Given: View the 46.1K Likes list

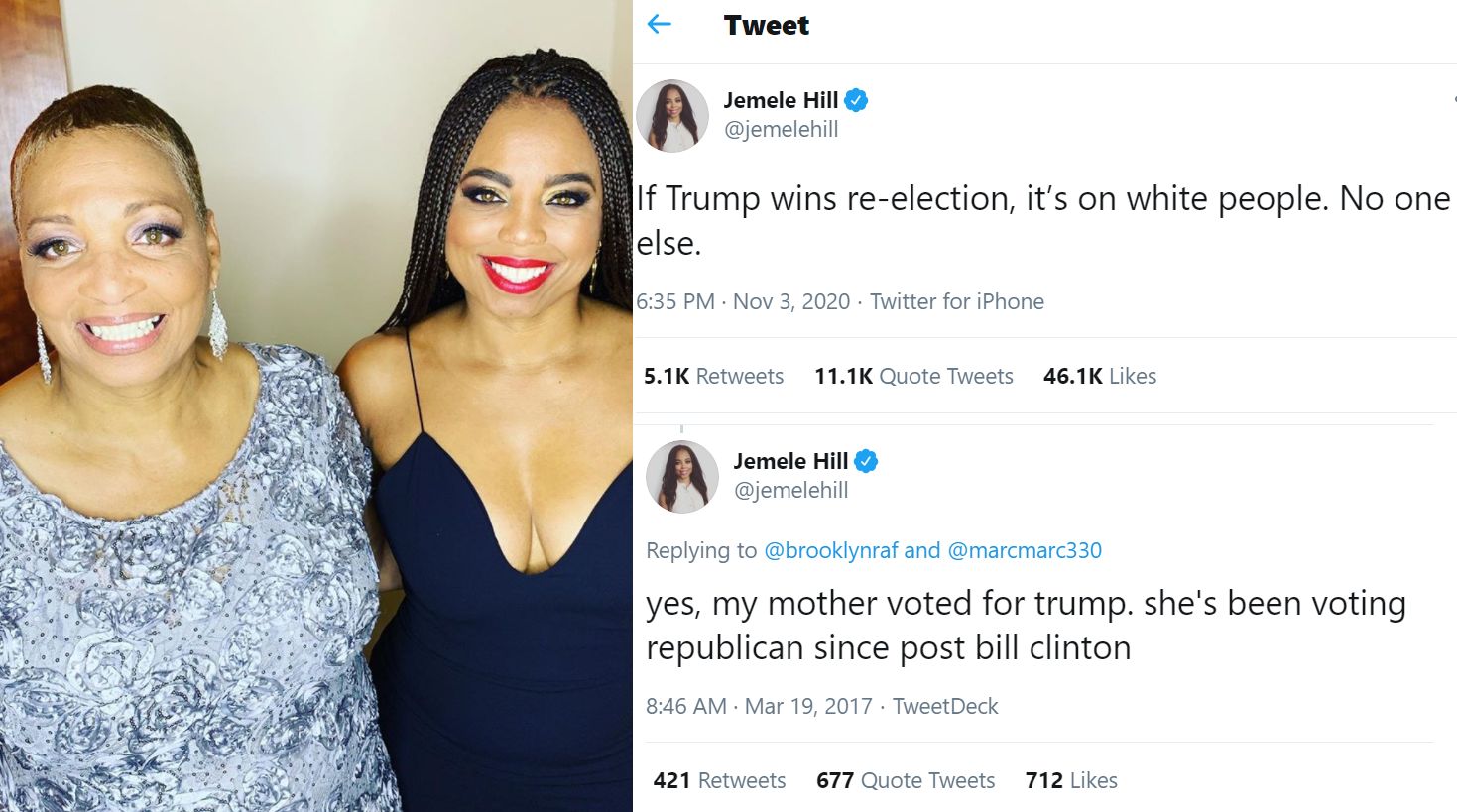Looking at the screenshot, I should point(1100,376).
